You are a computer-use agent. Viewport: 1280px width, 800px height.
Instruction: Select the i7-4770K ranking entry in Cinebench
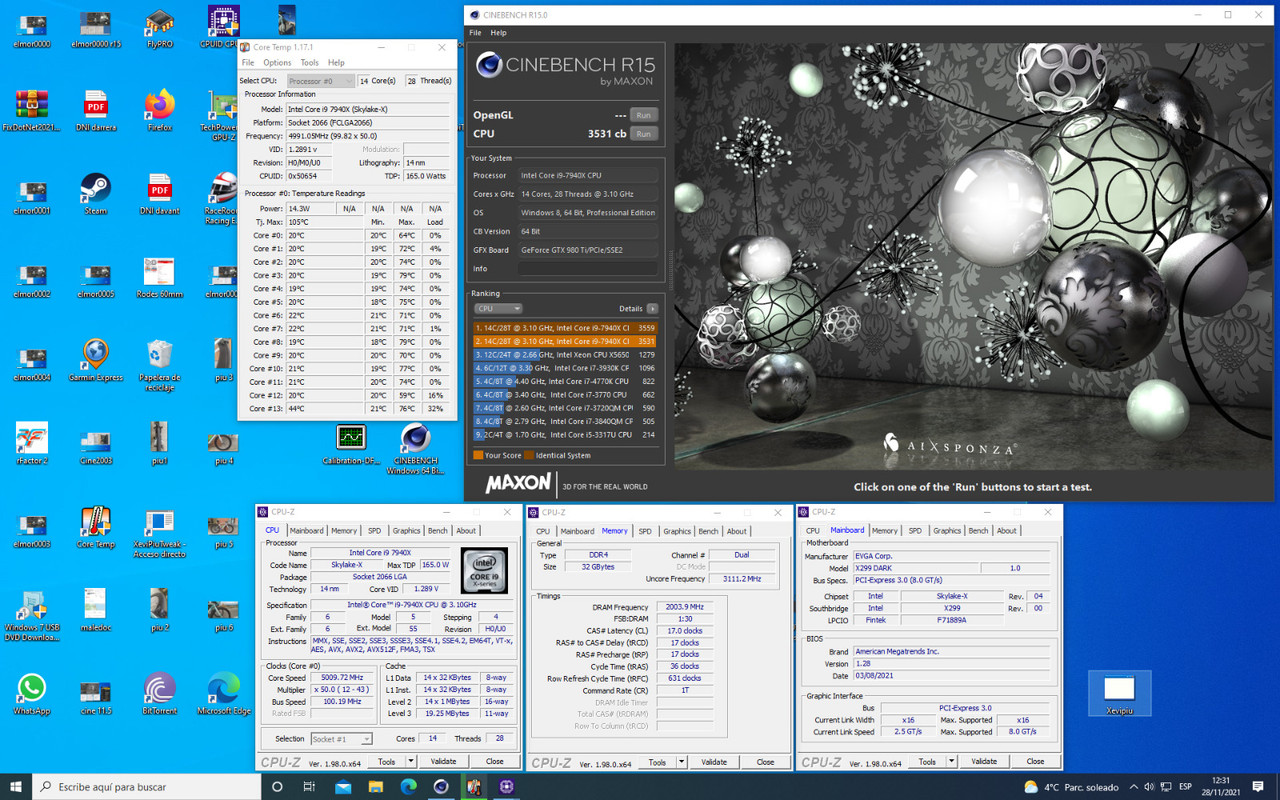tap(566, 381)
